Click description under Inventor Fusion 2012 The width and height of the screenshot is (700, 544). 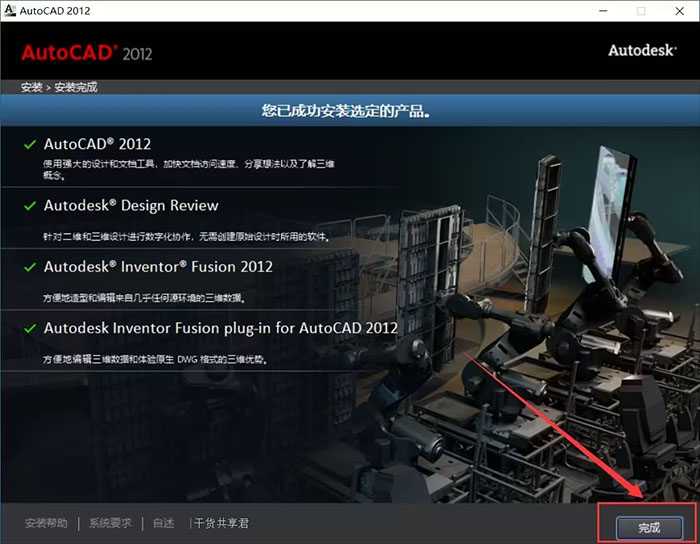144,298
